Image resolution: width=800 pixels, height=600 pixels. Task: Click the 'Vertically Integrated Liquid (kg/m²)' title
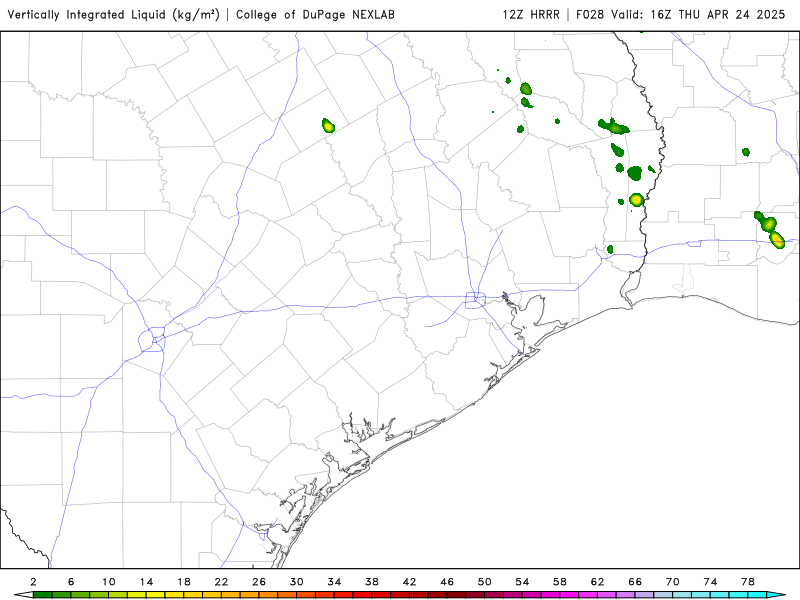point(113,14)
